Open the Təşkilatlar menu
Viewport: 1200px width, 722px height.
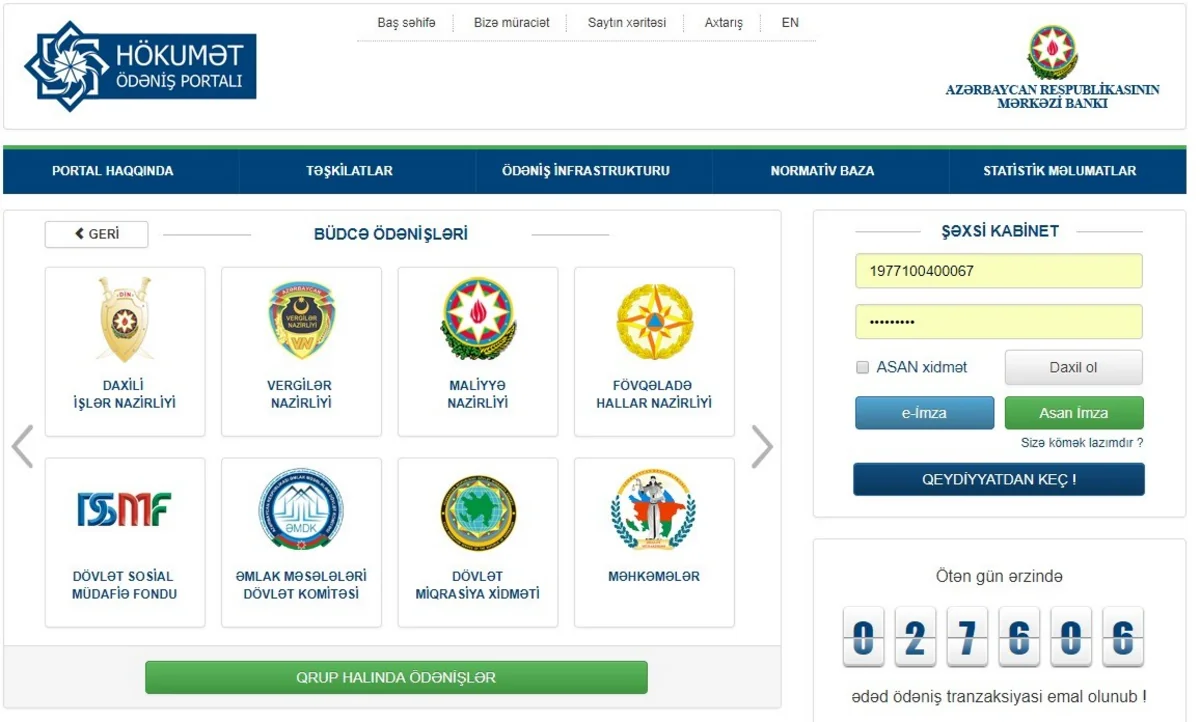[x=349, y=171]
